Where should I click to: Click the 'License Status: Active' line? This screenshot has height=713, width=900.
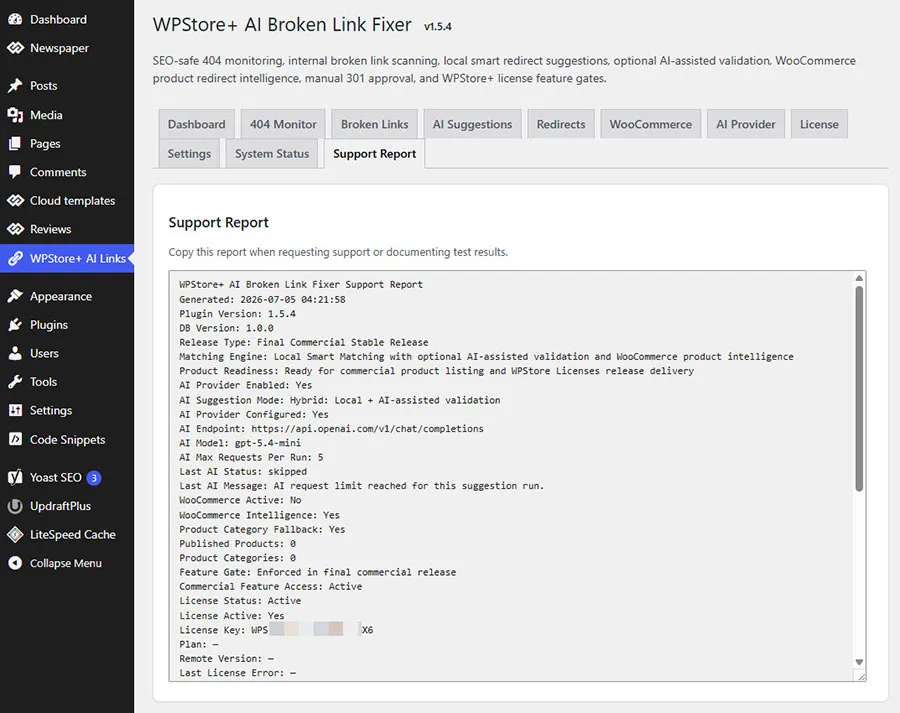(x=240, y=601)
